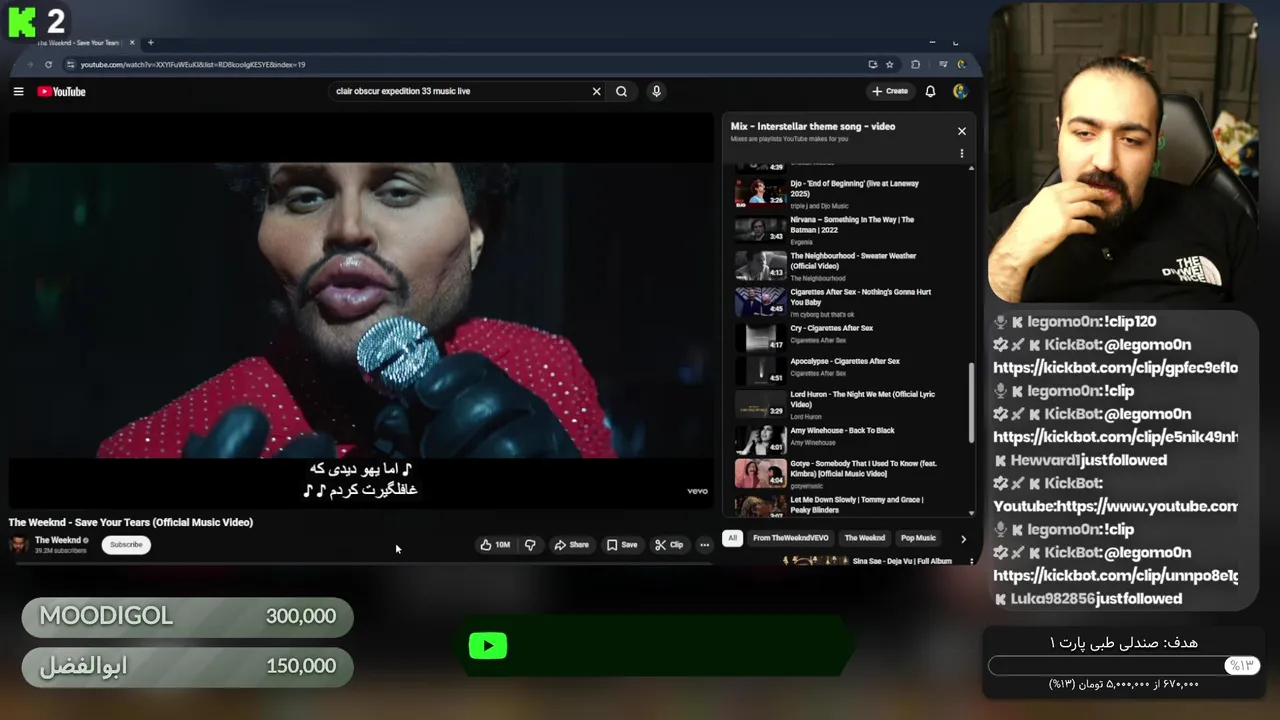Click the green YouTube play overlay icon
This screenshot has height=720, width=1280.
[x=488, y=646]
